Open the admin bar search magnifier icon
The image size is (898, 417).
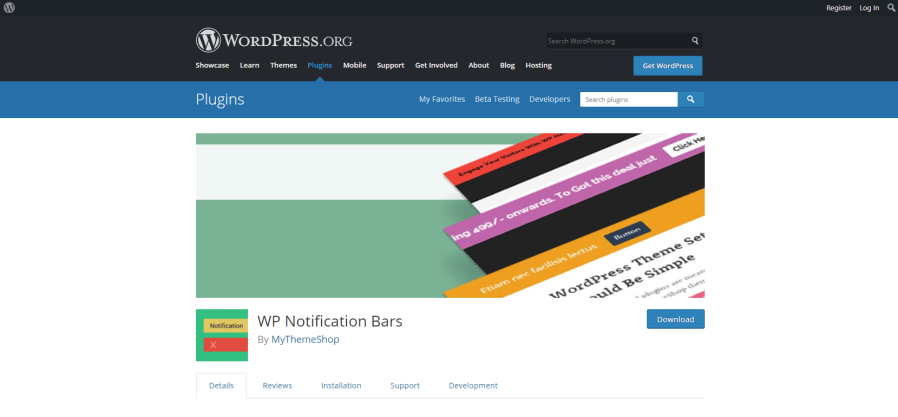click(891, 7)
